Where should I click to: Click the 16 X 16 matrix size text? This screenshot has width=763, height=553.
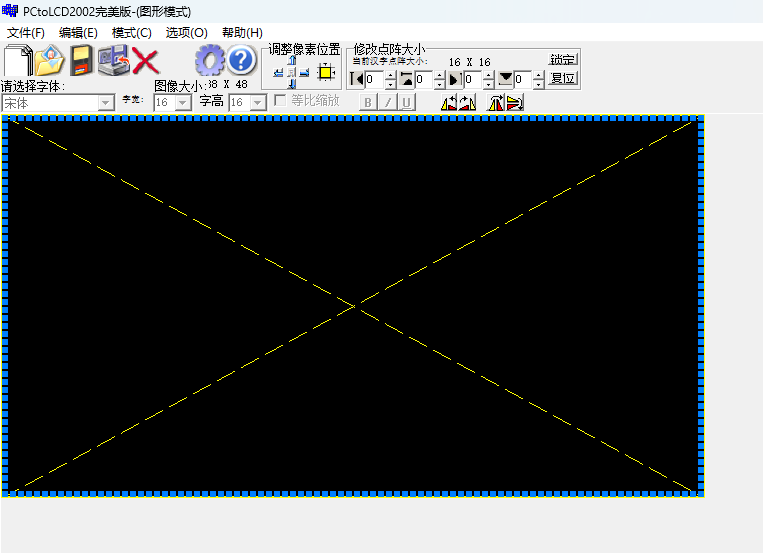[x=470, y=62]
